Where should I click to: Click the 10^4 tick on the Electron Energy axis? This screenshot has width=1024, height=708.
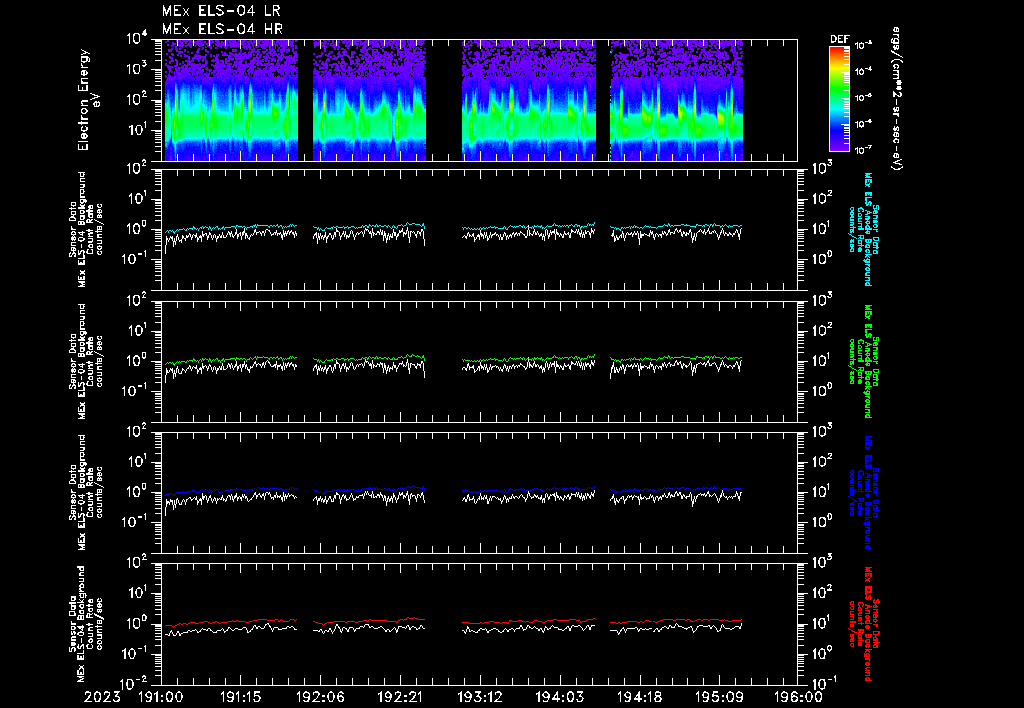[x=137, y=38]
